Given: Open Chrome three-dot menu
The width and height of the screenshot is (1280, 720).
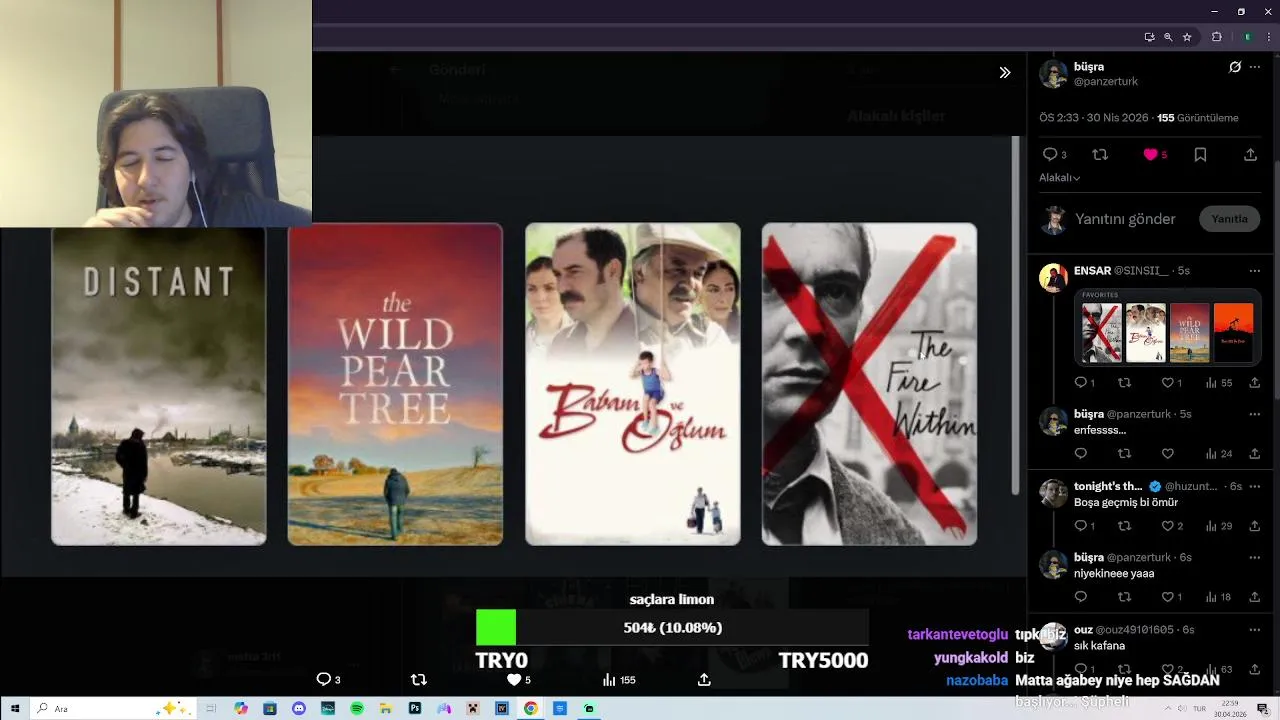Looking at the screenshot, I should (1269, 37).
